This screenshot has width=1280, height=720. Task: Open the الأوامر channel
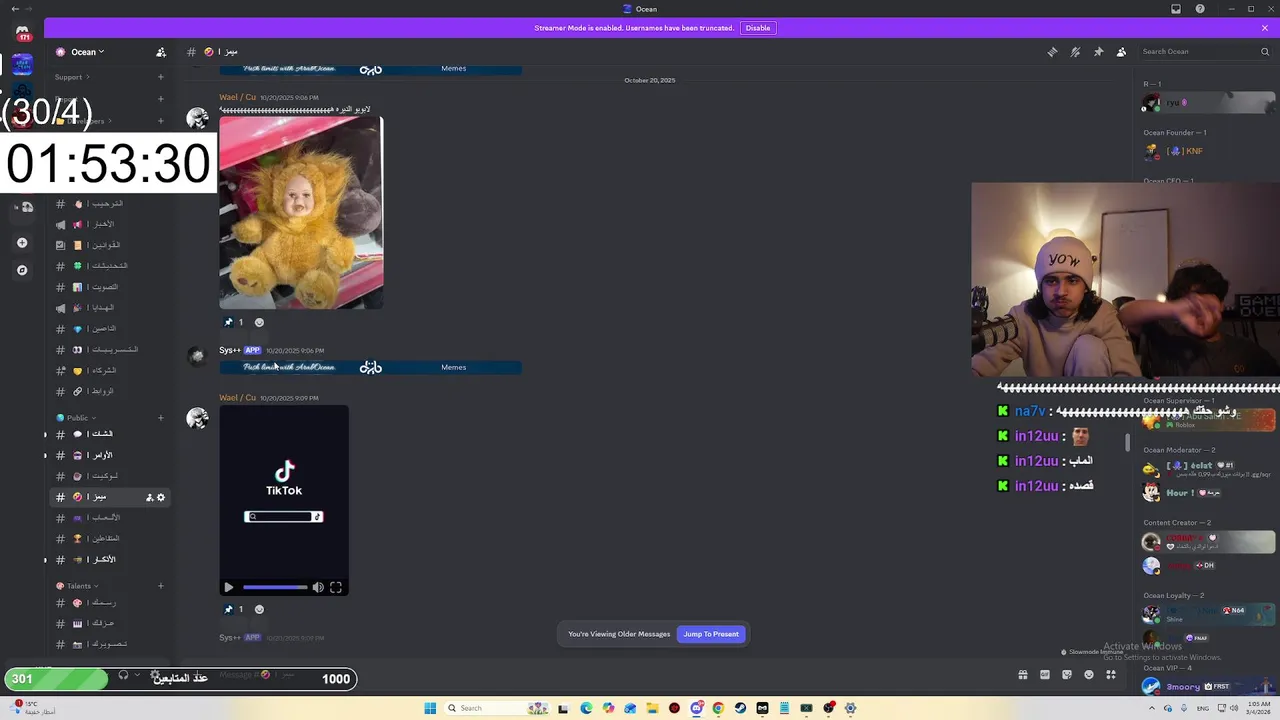110,455
